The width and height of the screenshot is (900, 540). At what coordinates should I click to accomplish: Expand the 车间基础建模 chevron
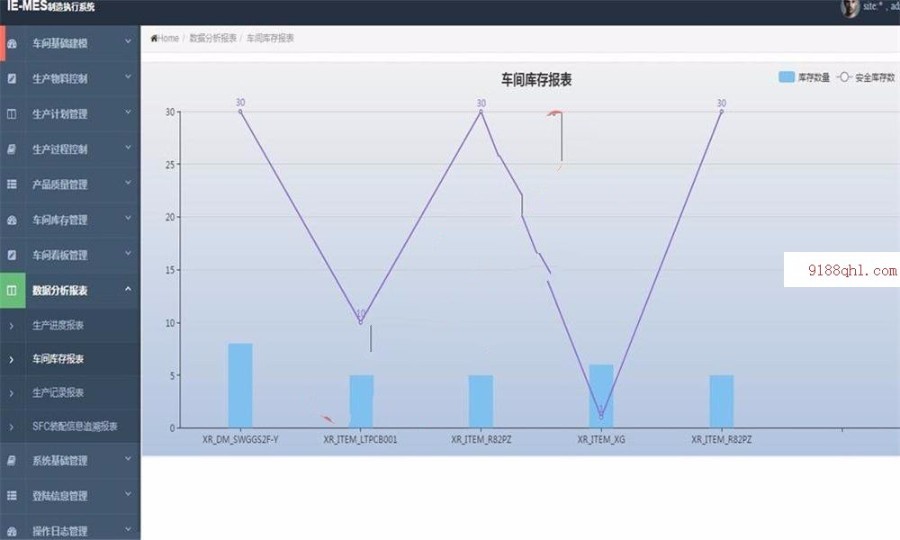pos(128,41)
